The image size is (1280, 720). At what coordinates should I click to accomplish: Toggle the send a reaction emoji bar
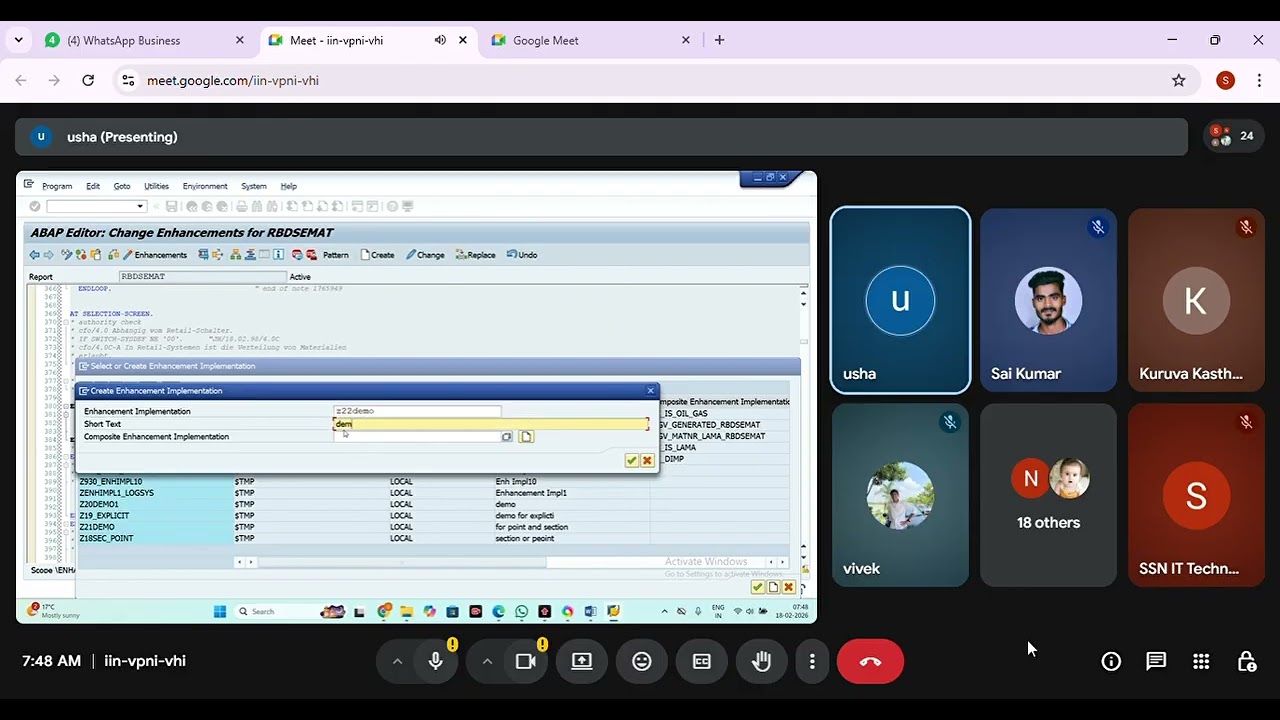point(642,661)
